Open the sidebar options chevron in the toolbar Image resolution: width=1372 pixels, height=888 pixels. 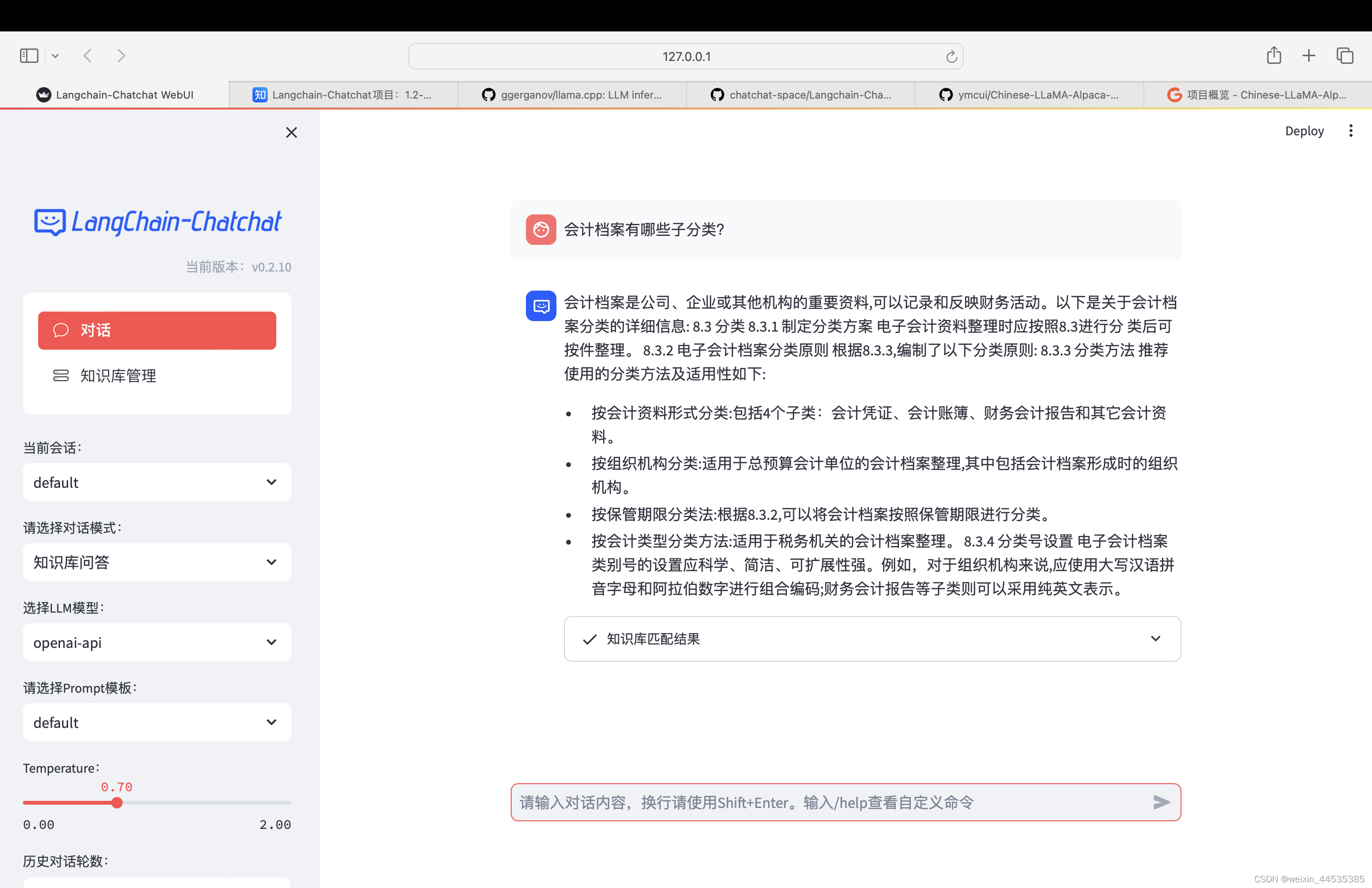click(x=55, y=56)
